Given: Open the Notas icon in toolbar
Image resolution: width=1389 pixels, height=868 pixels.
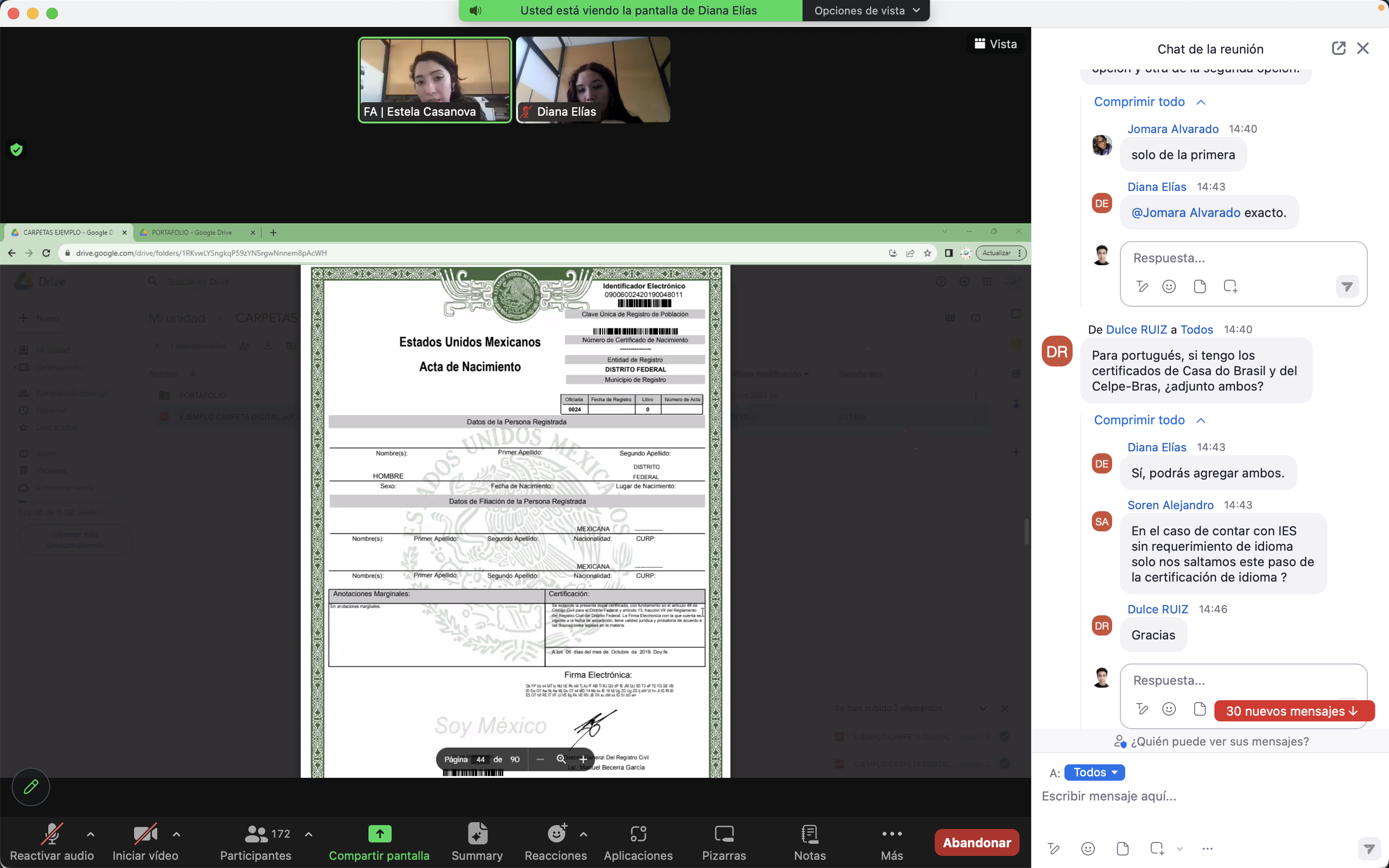Looking at the screenshot, I should 809,834.
